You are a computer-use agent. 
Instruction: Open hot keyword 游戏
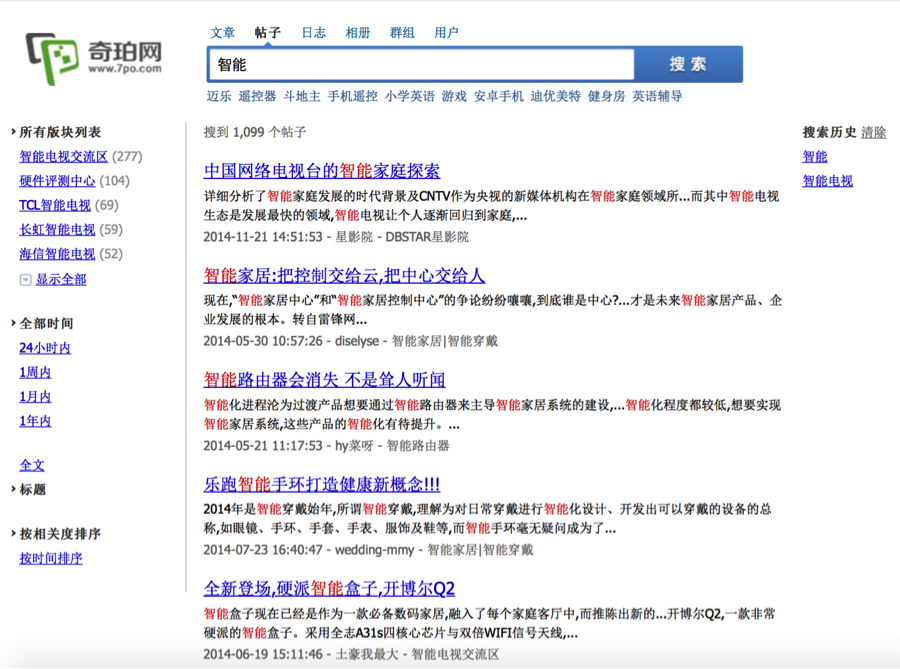click(454, 96)
